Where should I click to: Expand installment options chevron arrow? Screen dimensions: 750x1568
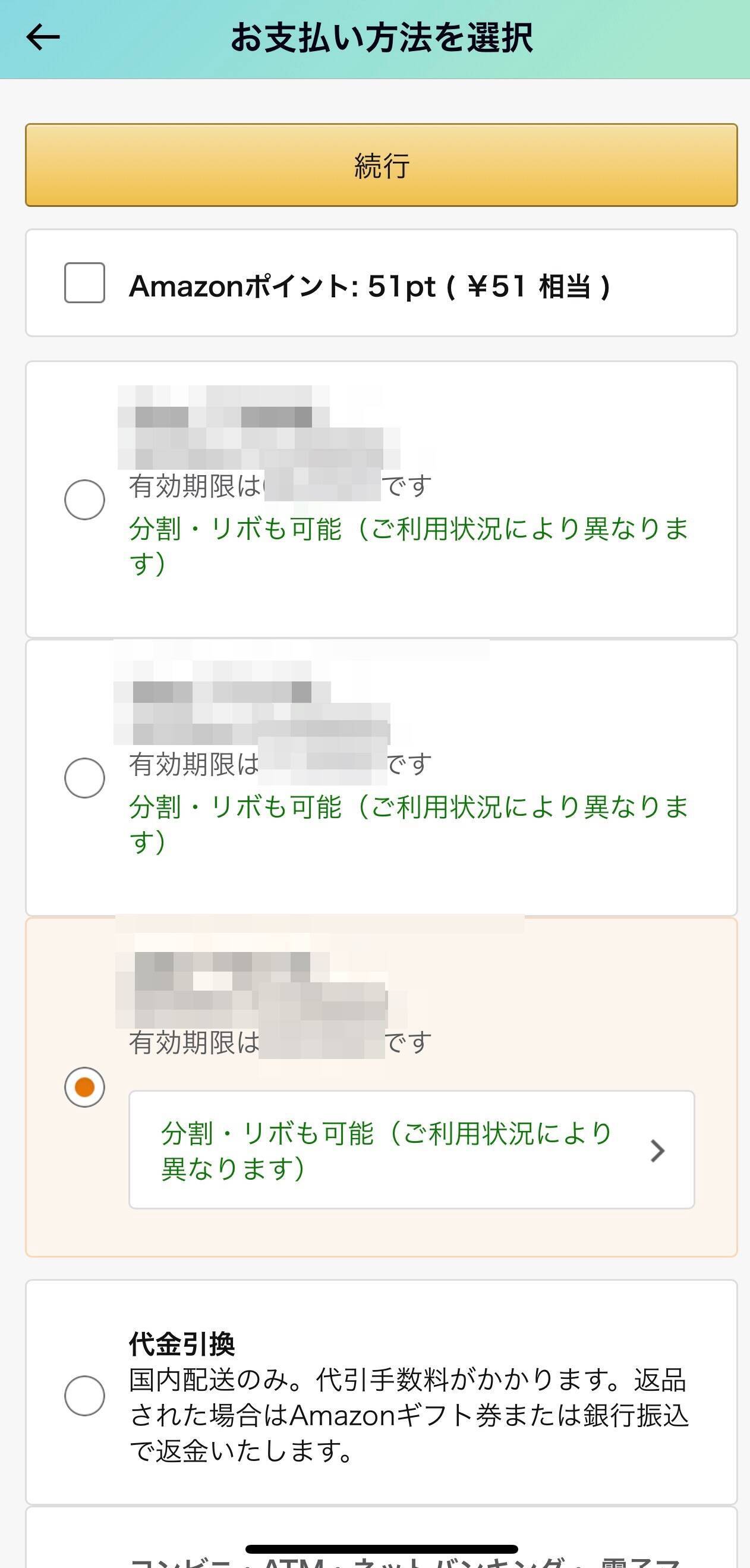pyautogui.click(x=657, y=1151)
